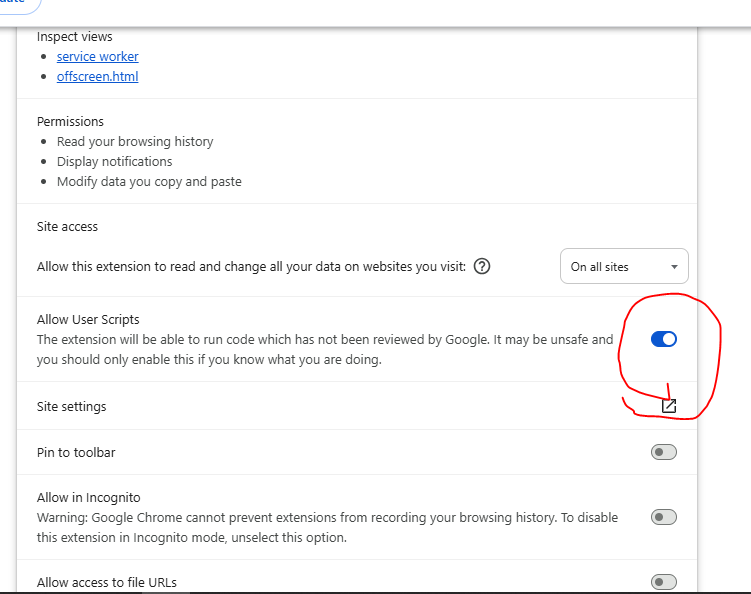The width and height of the screenshot is (751, 594).
Task: Click the Site settings row label
Action: (x=71, y=407)
